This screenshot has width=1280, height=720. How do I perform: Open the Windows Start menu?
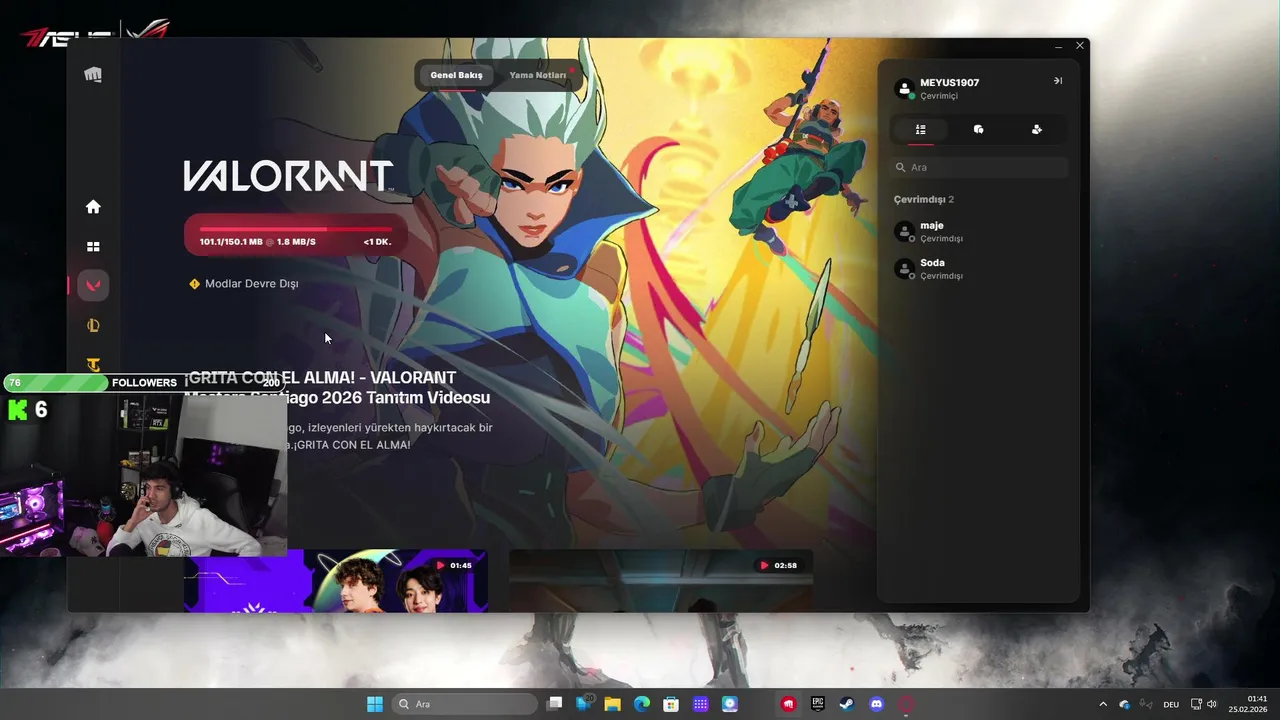(374, 704)
